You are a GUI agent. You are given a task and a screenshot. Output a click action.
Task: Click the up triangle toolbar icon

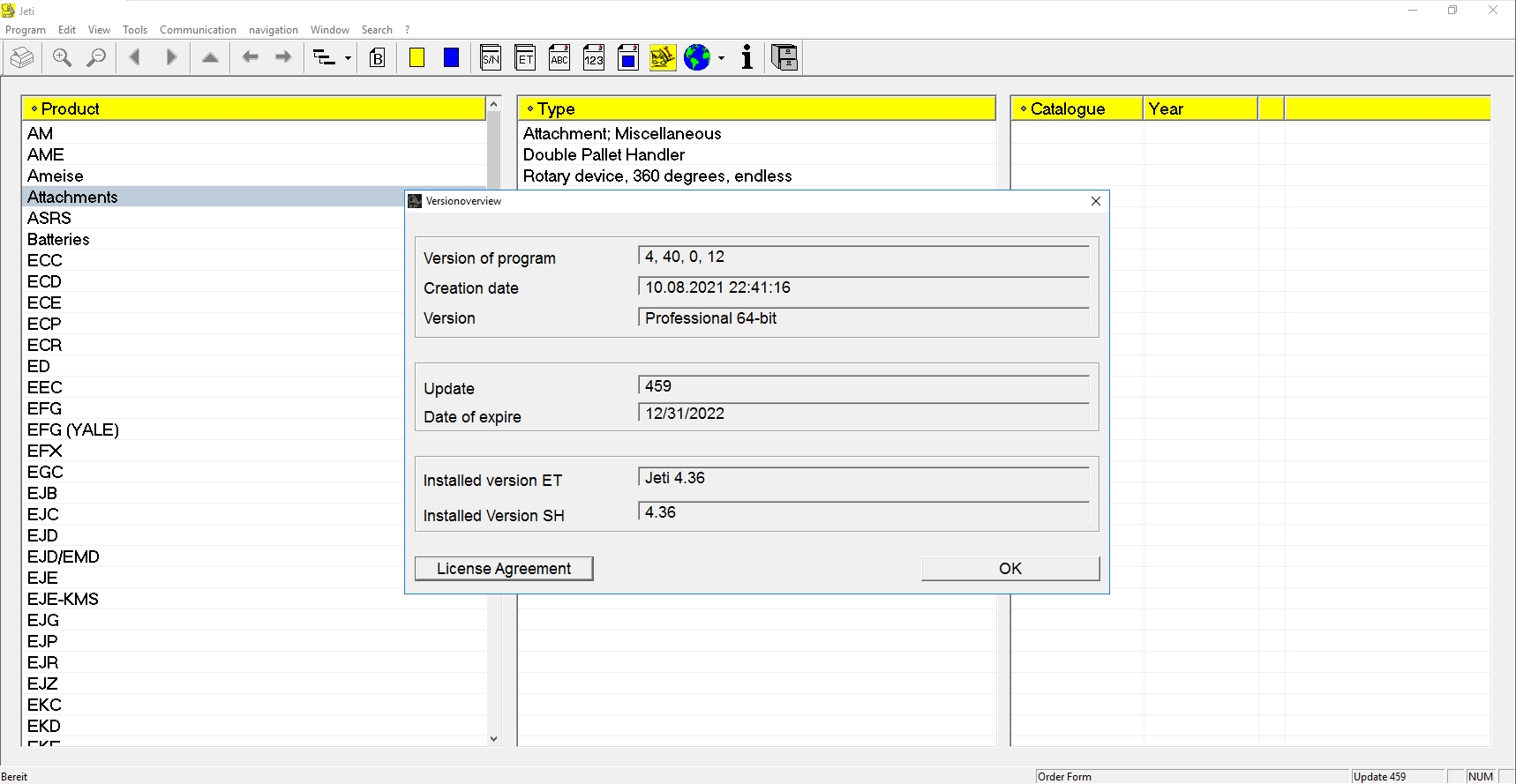(x=210, y=58)
